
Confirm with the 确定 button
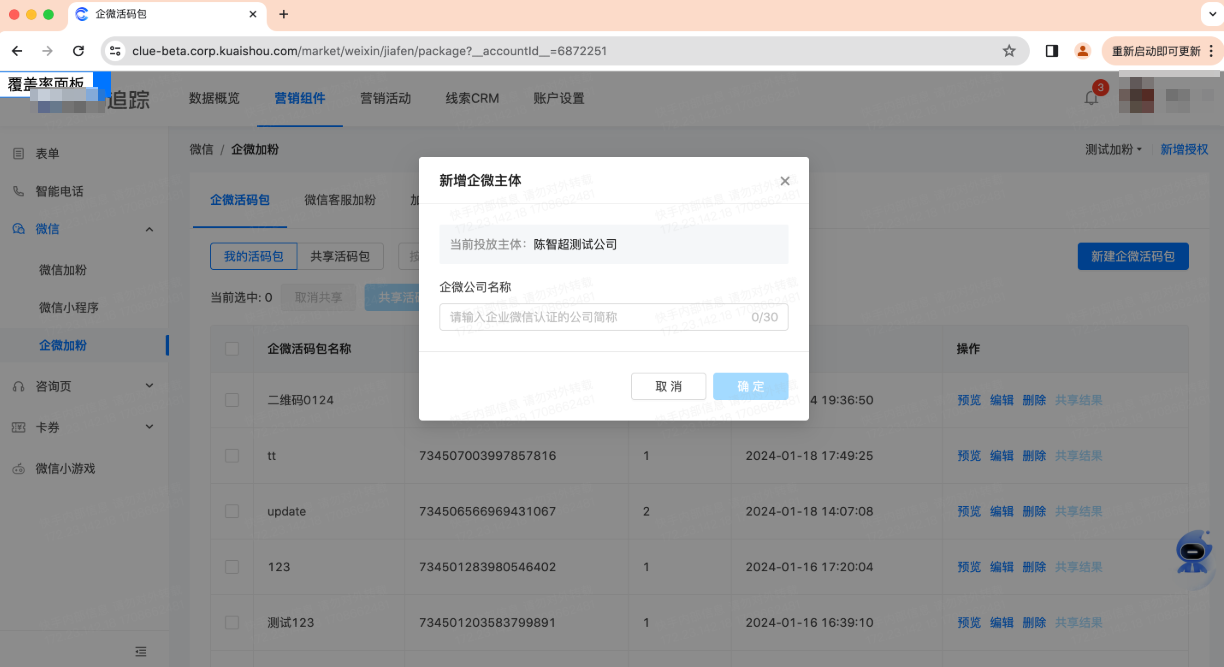click(x=750, y=386)
